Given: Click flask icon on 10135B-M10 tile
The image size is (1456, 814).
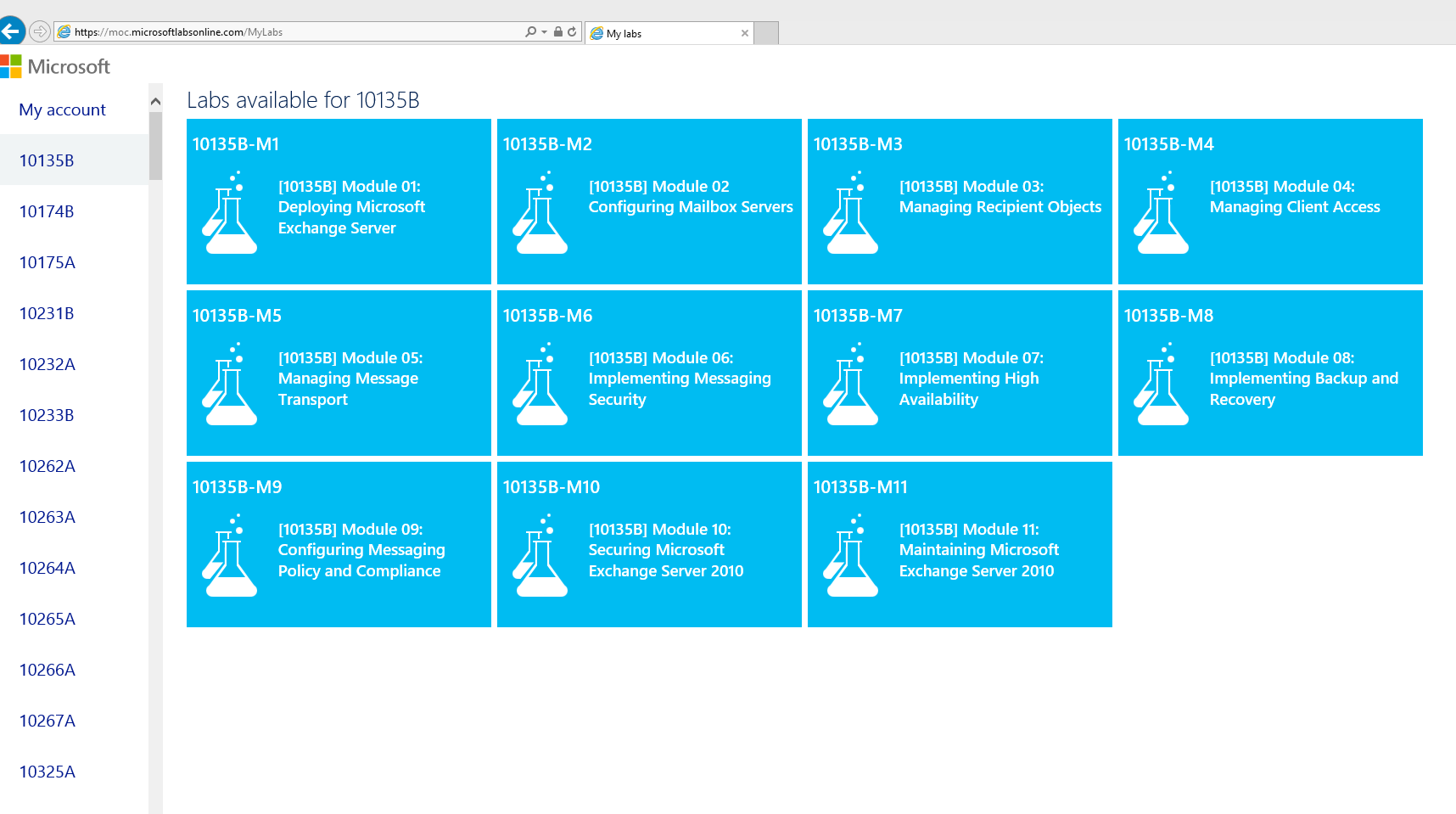Looking at the screenshot, I should [x=540, y=555].
